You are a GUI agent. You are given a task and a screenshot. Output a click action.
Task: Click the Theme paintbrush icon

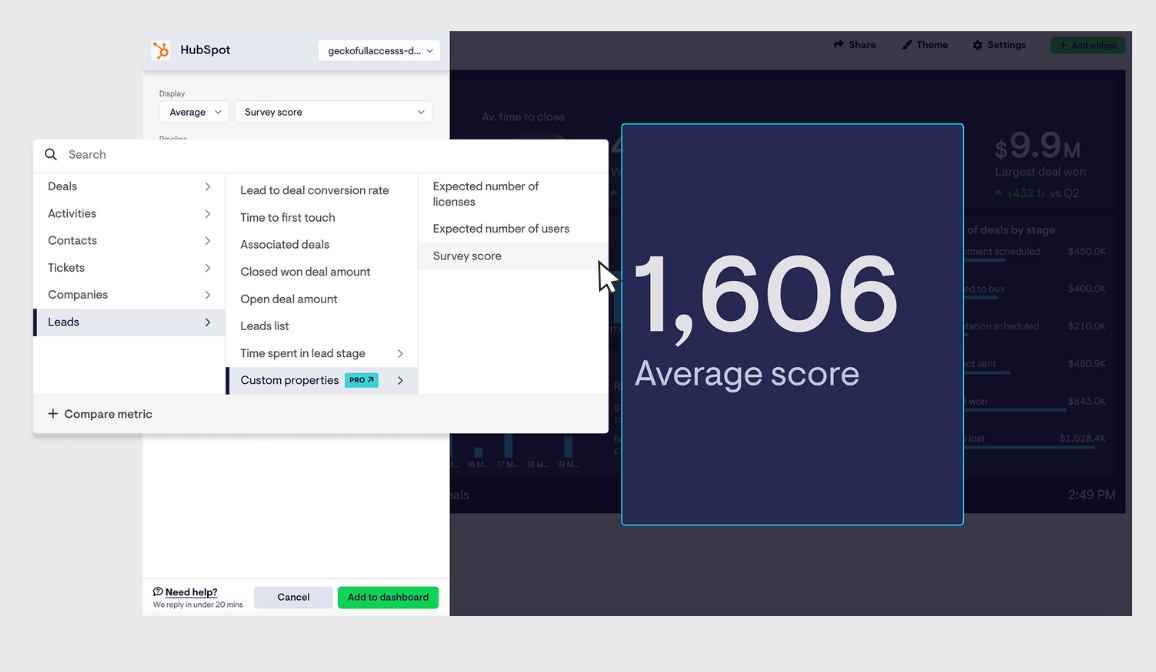(x=906, y=45)
